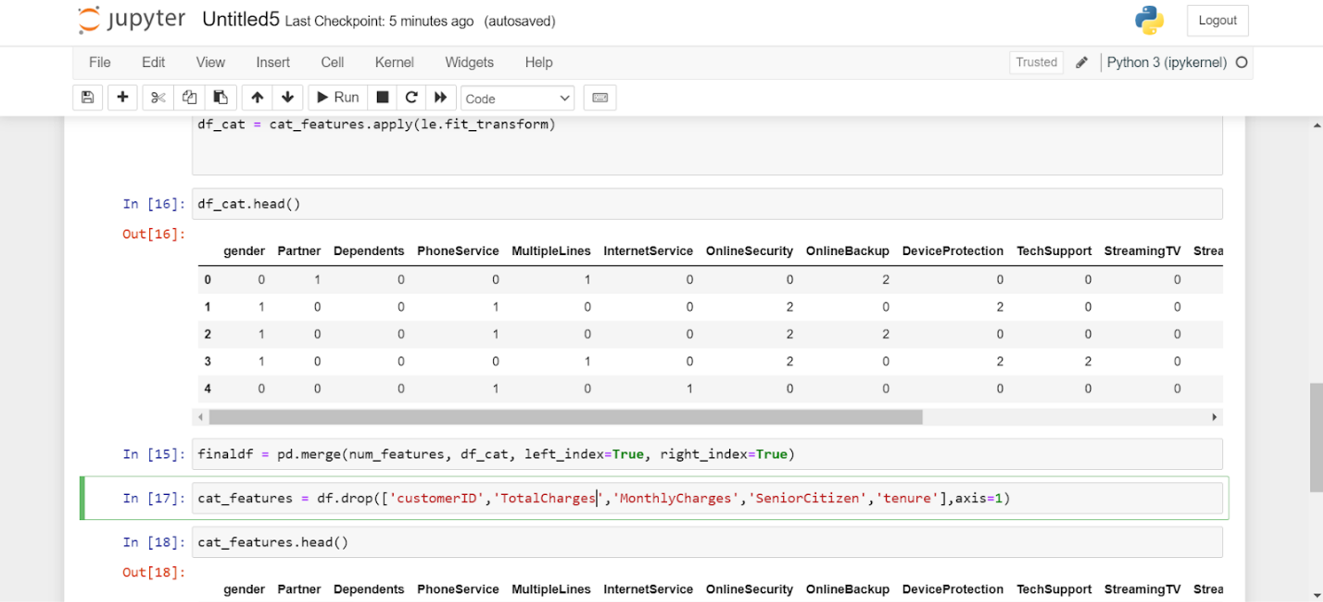The height and width of the screenshot is (602, 1323).
Task: Click the save and checkpoint icon
Action: pyautogui.click(x=88, y=97)
